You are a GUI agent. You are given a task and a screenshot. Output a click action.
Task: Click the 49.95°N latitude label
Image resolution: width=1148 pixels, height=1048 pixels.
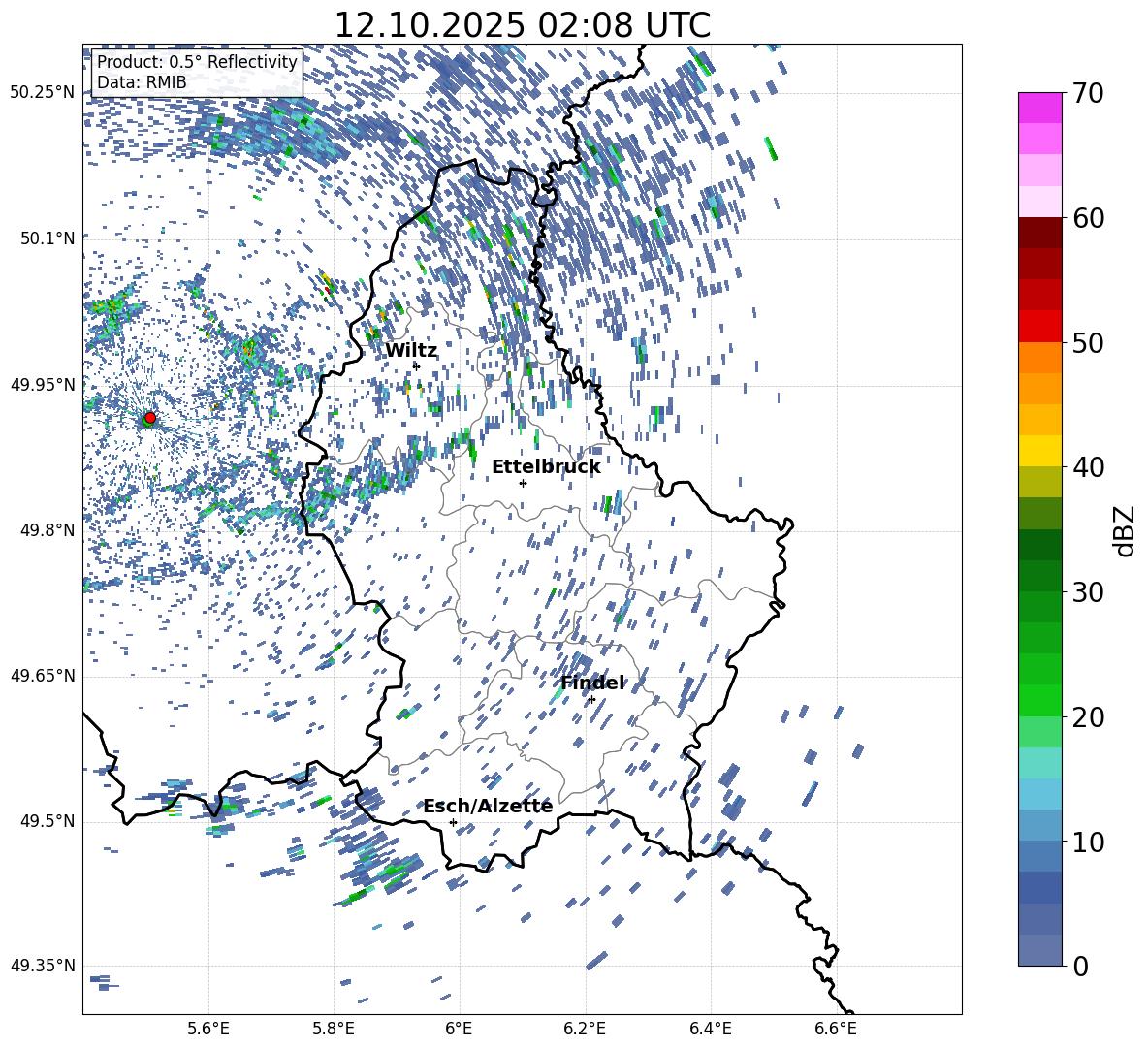[43, 384]
